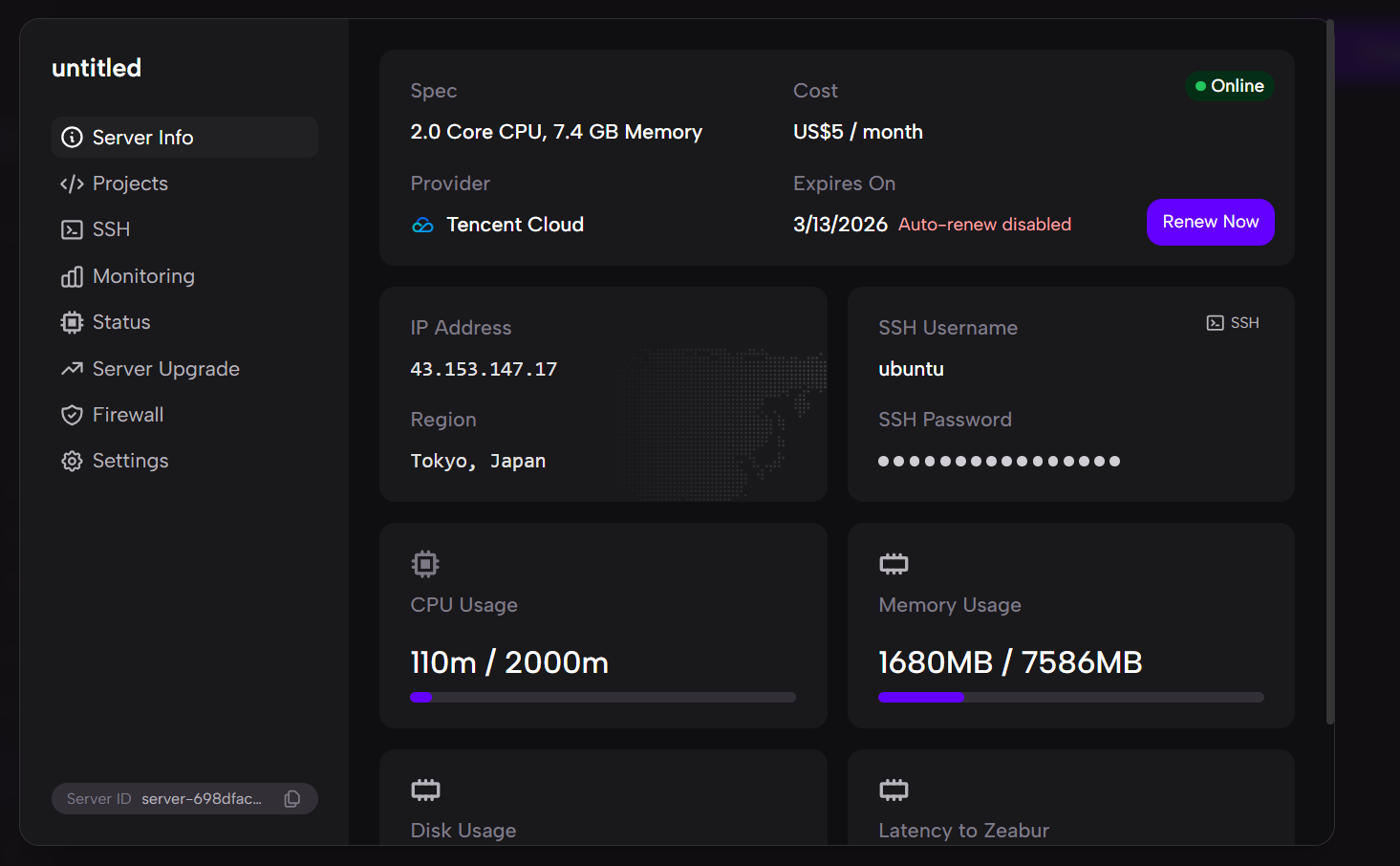The image size is (1400, 866).
Task: Click the Monitoring bar chart icon
Action: click(x=72, y=277)
